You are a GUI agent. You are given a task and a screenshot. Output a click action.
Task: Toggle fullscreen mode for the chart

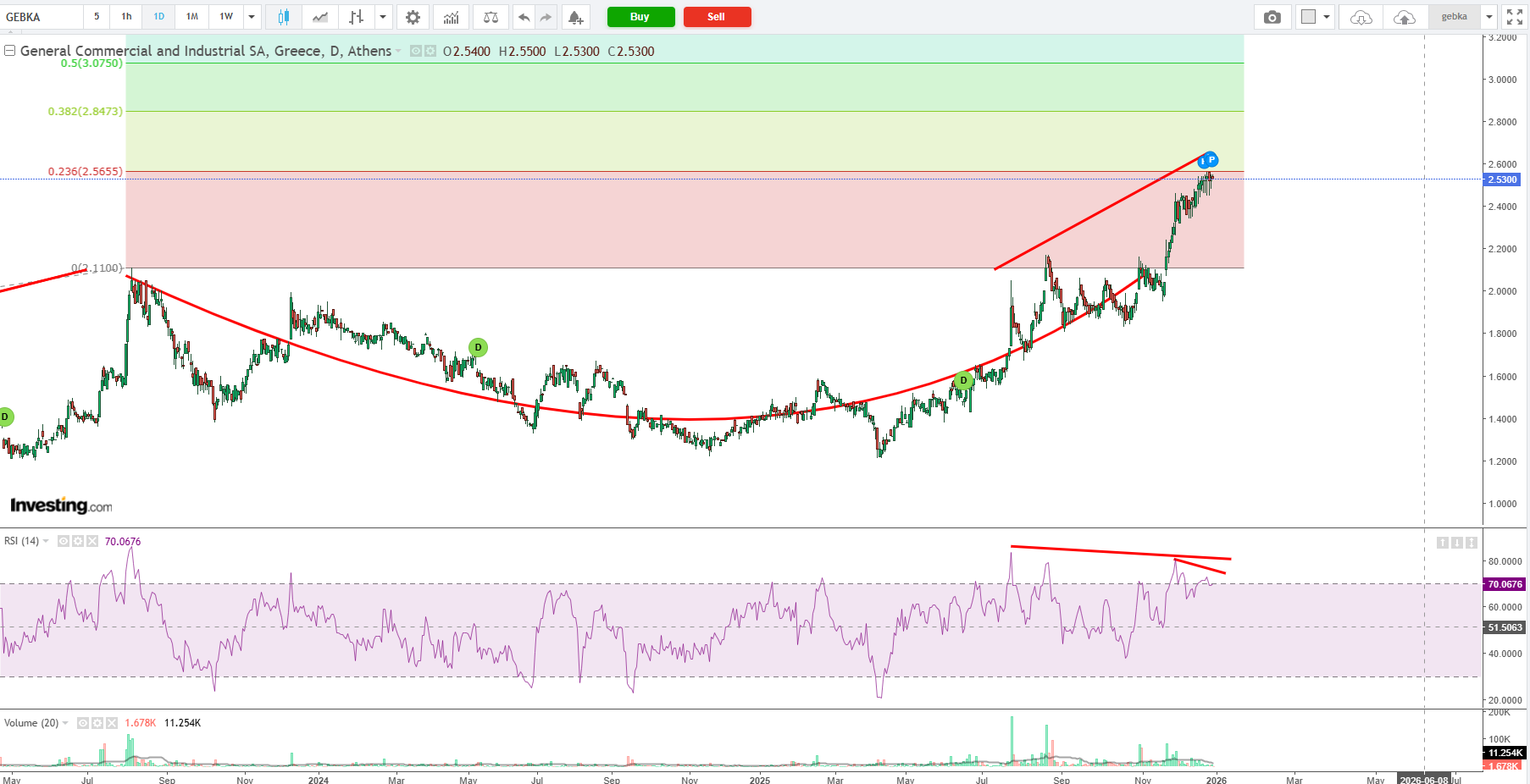(1515, 17)
